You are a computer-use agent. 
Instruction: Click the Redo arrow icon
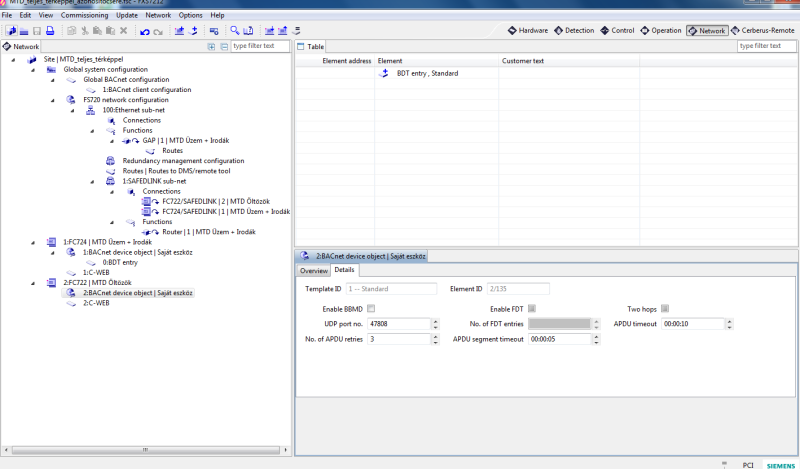pyautogui.click(x=159, y=31)
